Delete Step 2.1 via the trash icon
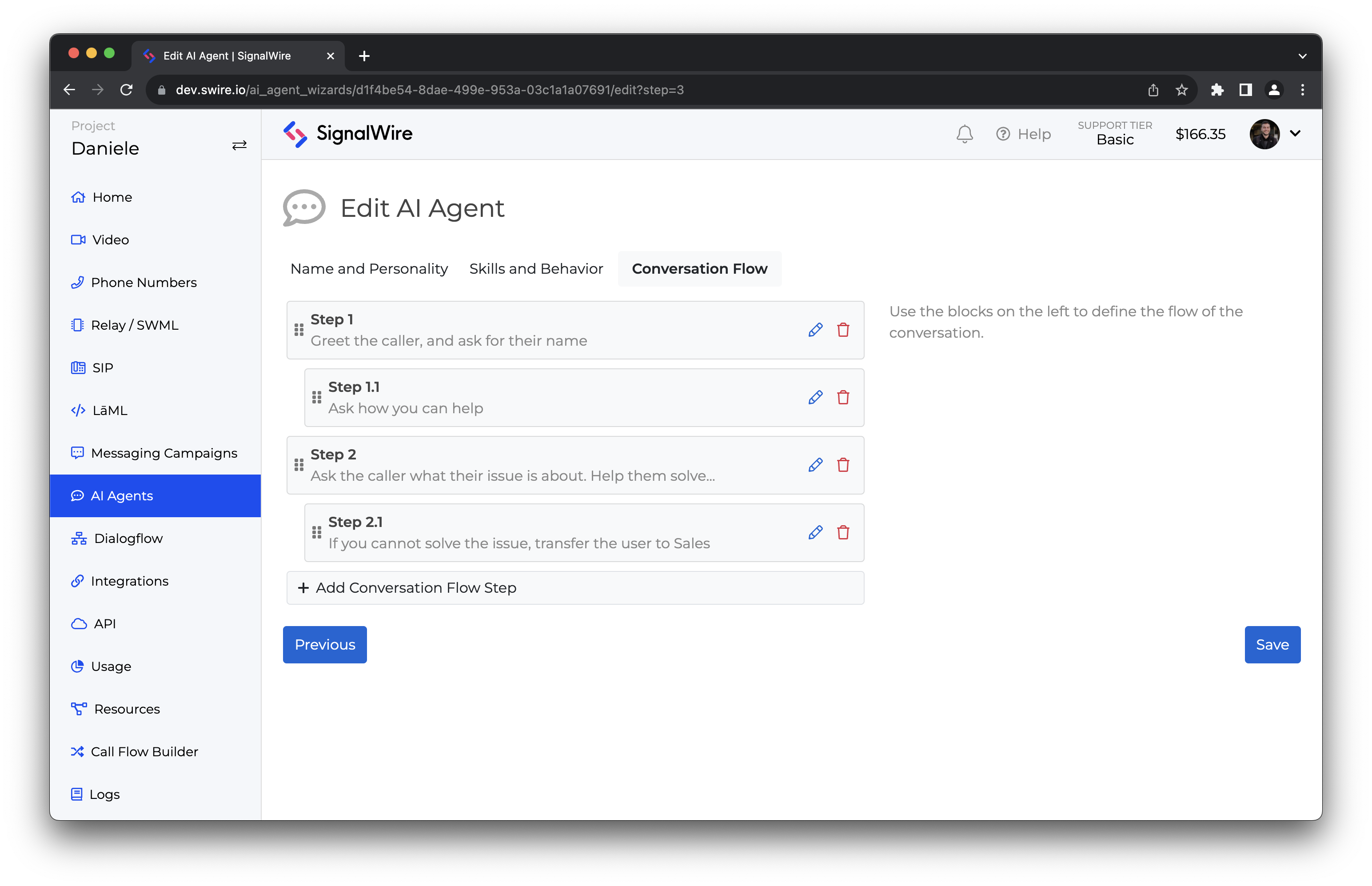 pyautogui.click(x=843, y=532)
